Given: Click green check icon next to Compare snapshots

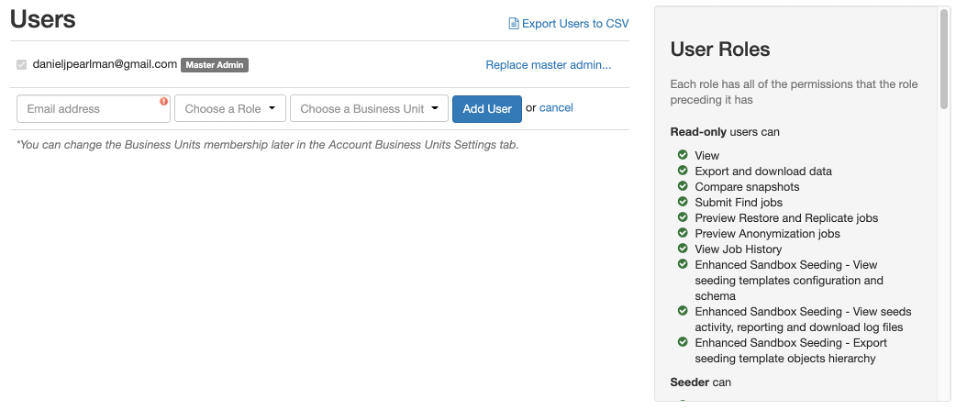Looking at the screenshot, I should tap(682, 186).
